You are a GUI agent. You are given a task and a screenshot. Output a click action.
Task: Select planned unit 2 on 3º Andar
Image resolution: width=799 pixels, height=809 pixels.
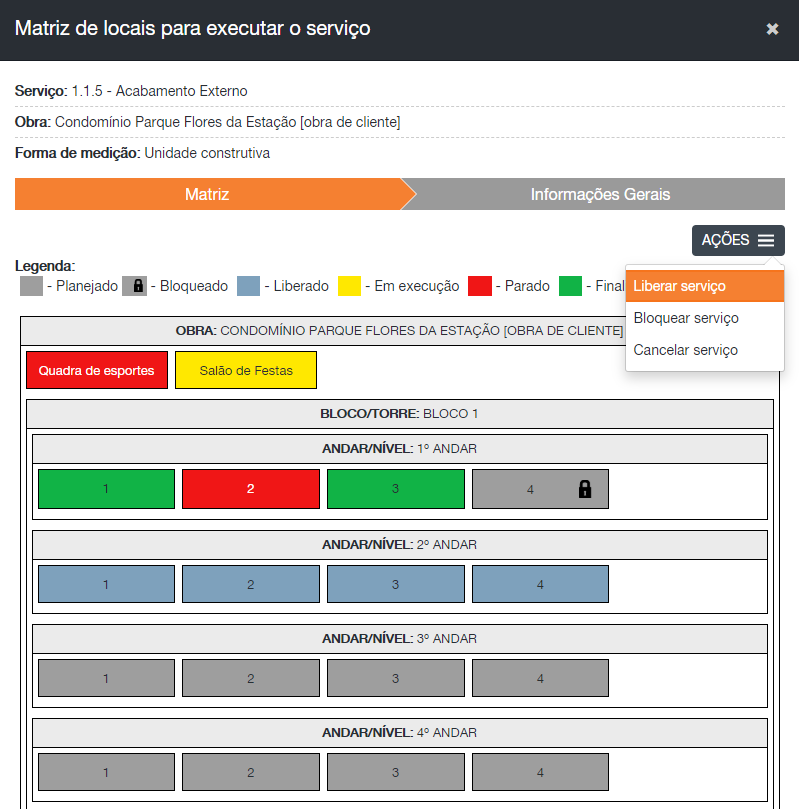(x=251, y=678)
